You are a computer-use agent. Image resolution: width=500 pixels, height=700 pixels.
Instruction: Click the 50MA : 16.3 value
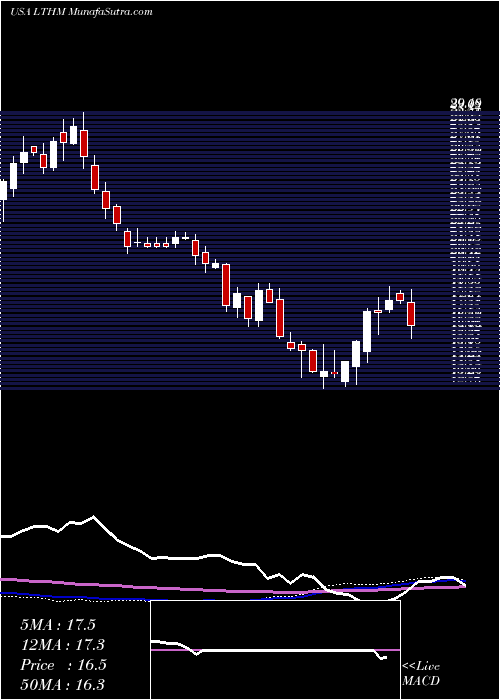[62, 685]
